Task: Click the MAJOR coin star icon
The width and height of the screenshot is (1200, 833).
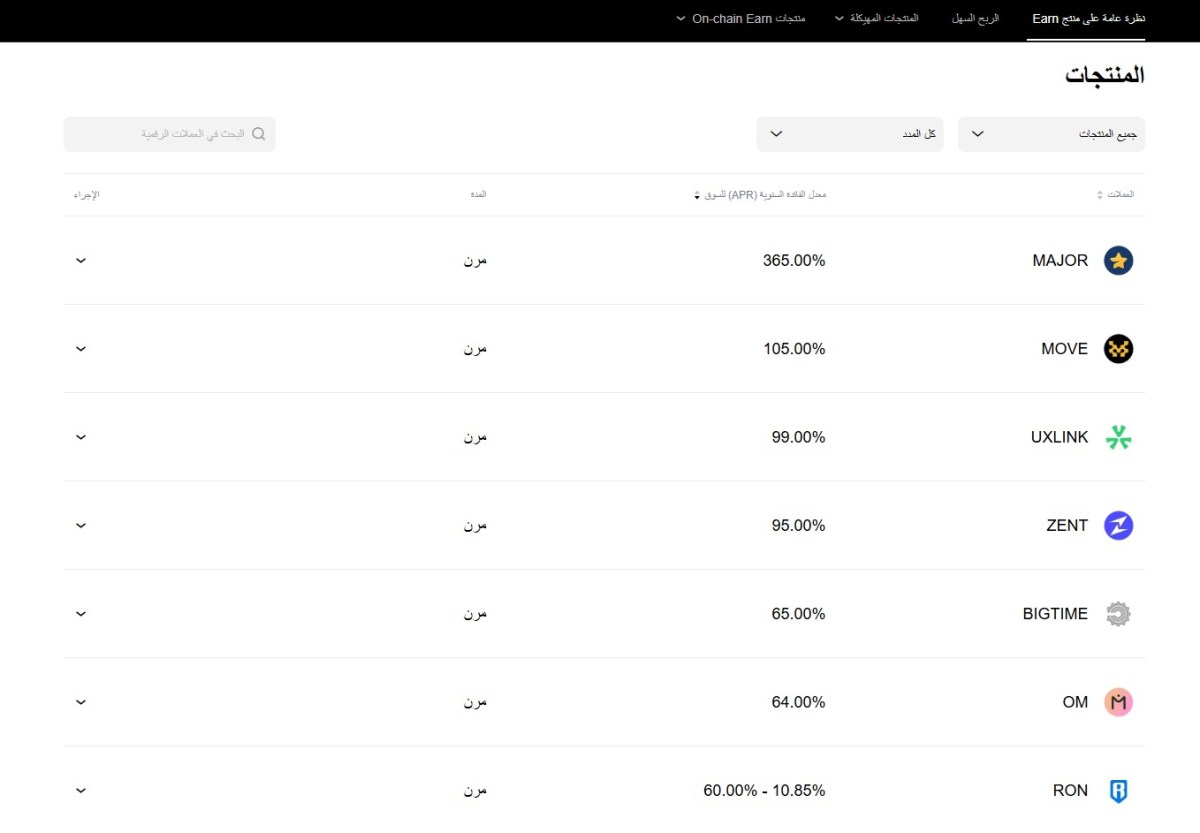Action: click(1118, 261)
